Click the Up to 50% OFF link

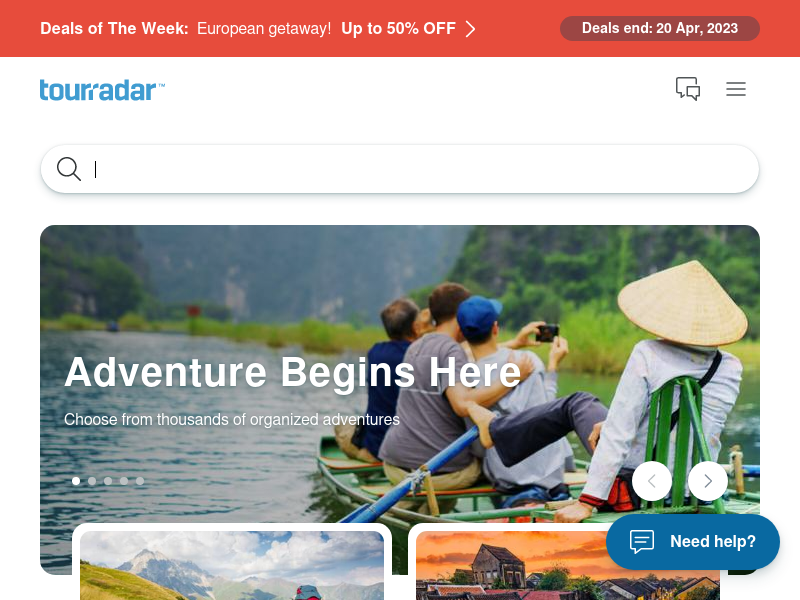pyautogui.click(x=398, y=29)
